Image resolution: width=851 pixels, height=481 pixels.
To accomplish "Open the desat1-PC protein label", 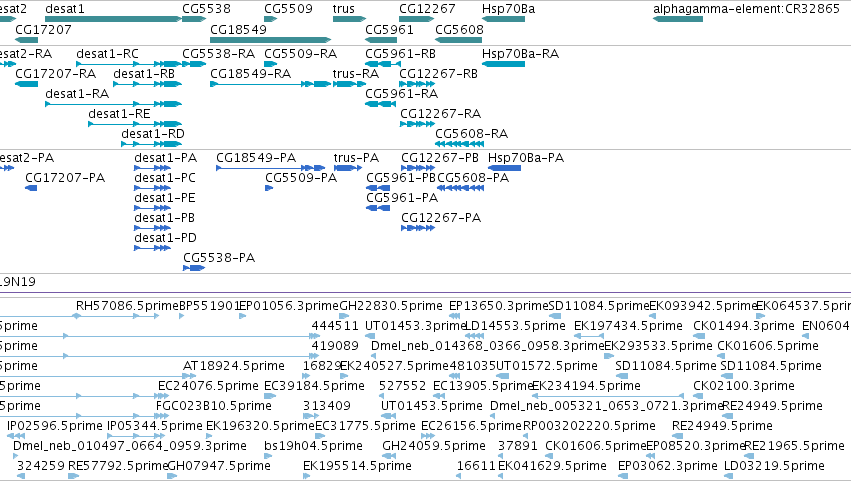I will [165, 178].
